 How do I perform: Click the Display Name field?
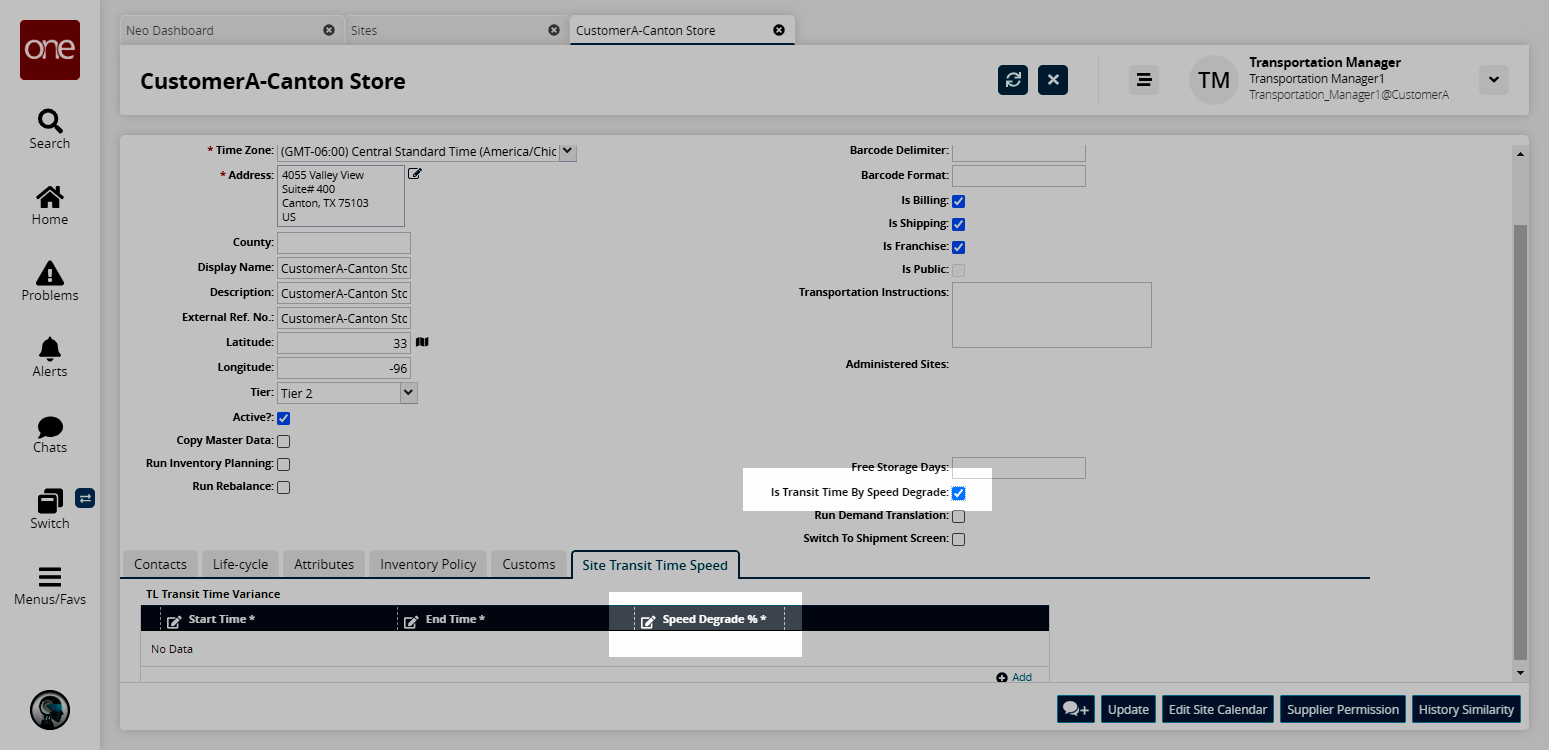(x=344, y=268)
